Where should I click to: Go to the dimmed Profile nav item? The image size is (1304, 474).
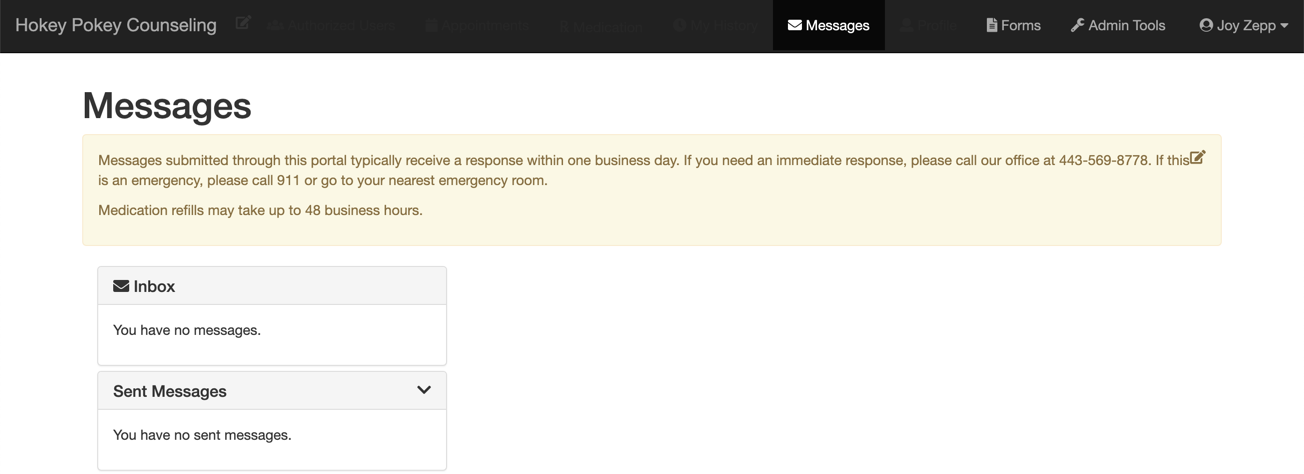coord(928,25)
